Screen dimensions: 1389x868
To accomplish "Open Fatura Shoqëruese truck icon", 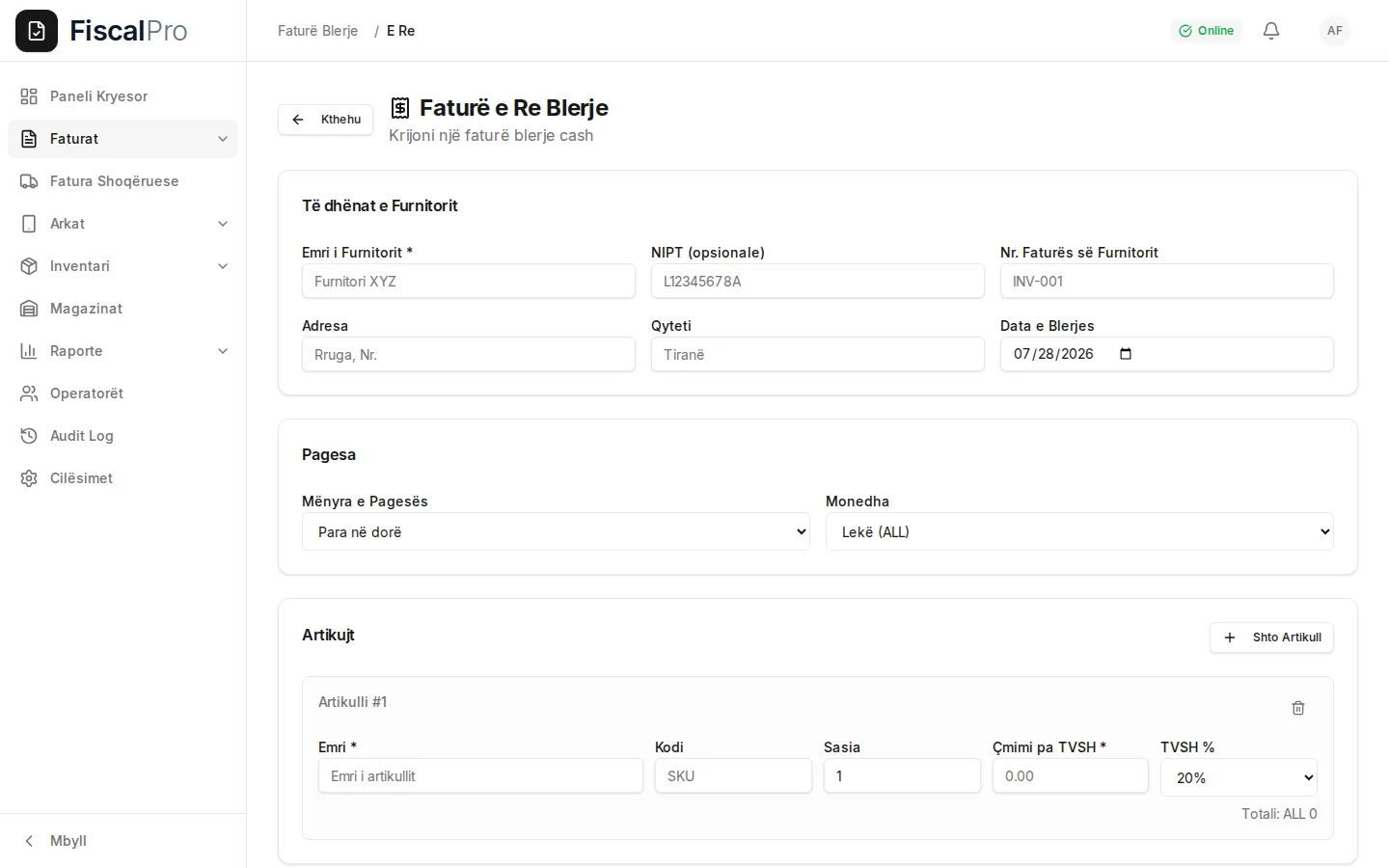I will (29, 181).
